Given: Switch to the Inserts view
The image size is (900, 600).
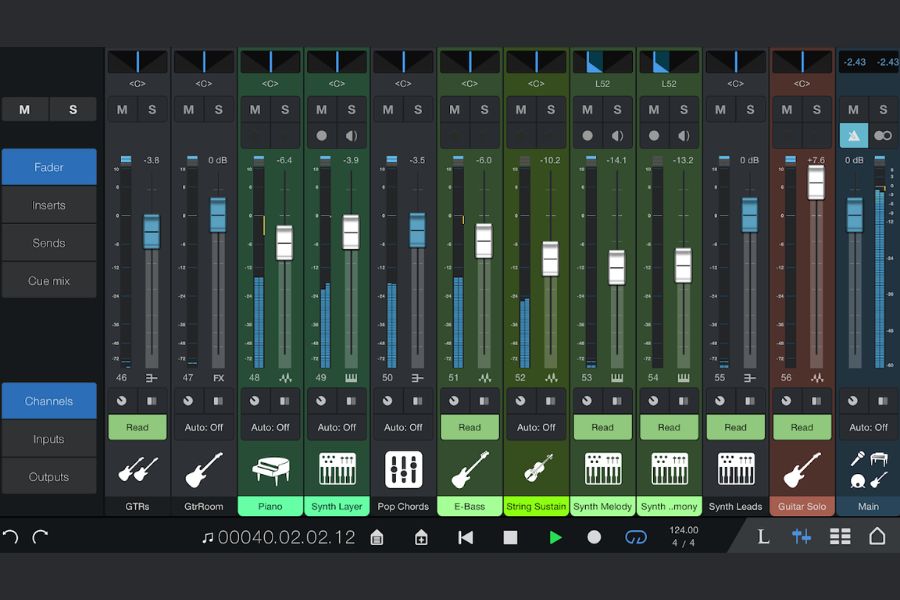Looking at the screenshot, I should pyautogui.click(x=49, y=205).
